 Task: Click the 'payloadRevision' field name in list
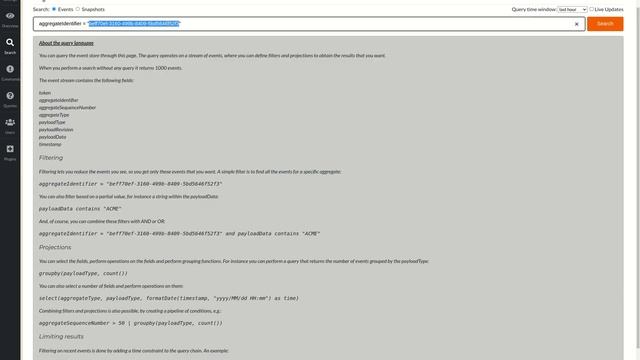click(x=56, y=129)
